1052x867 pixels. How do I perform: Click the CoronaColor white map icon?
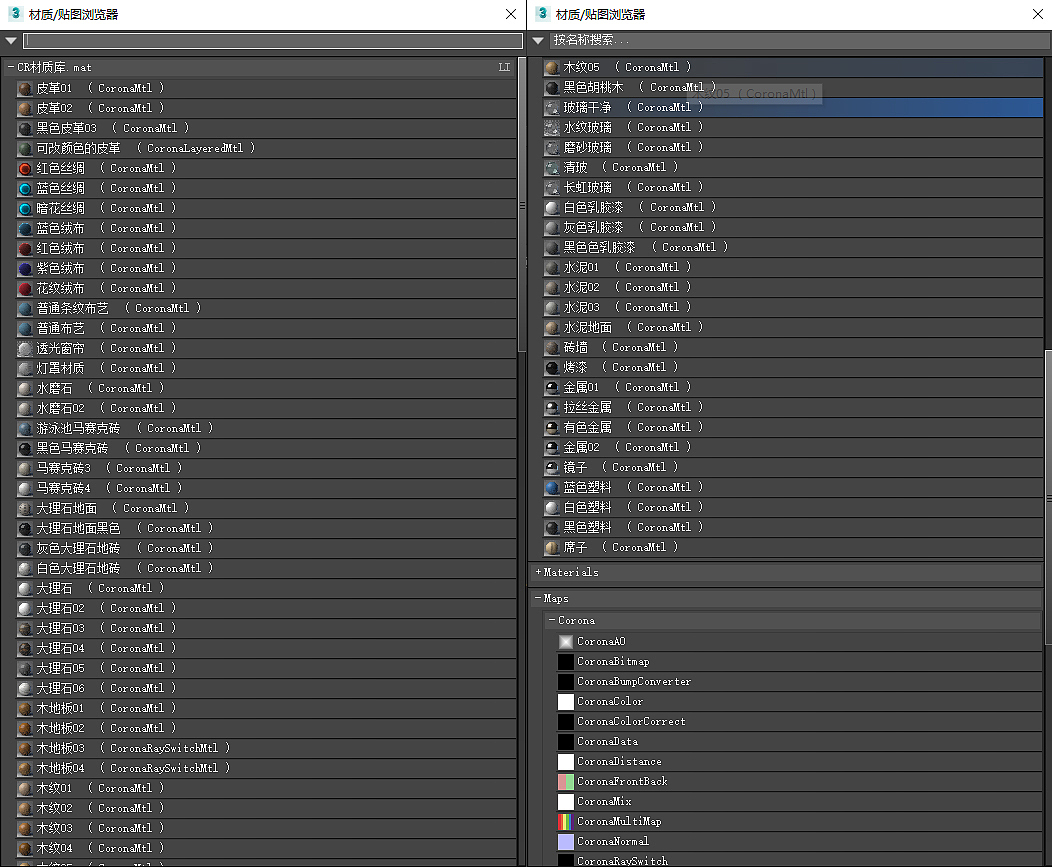pos(566,701)
